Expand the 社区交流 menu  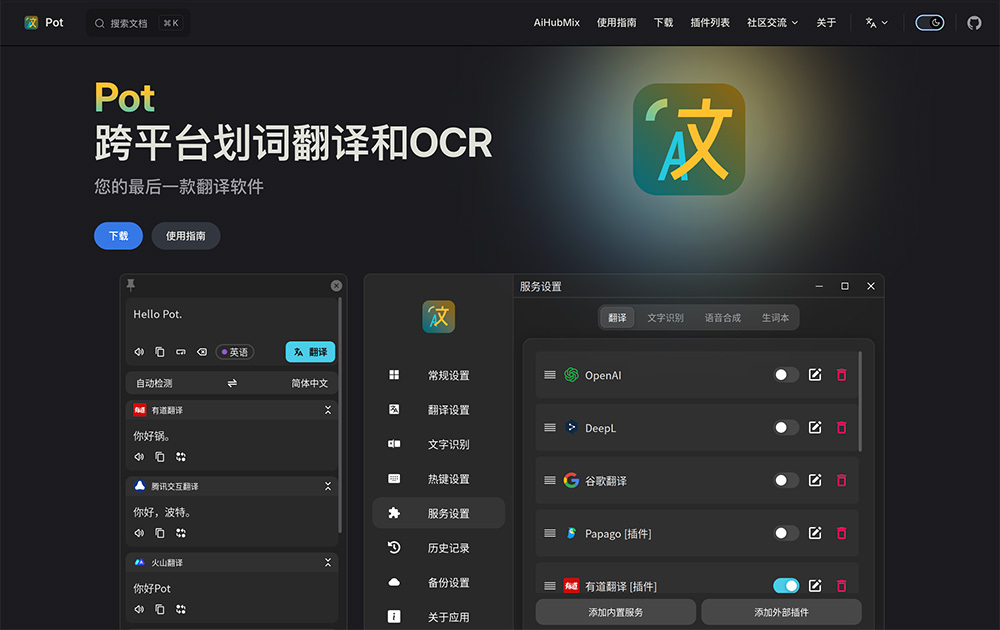[x=772, y=23]
